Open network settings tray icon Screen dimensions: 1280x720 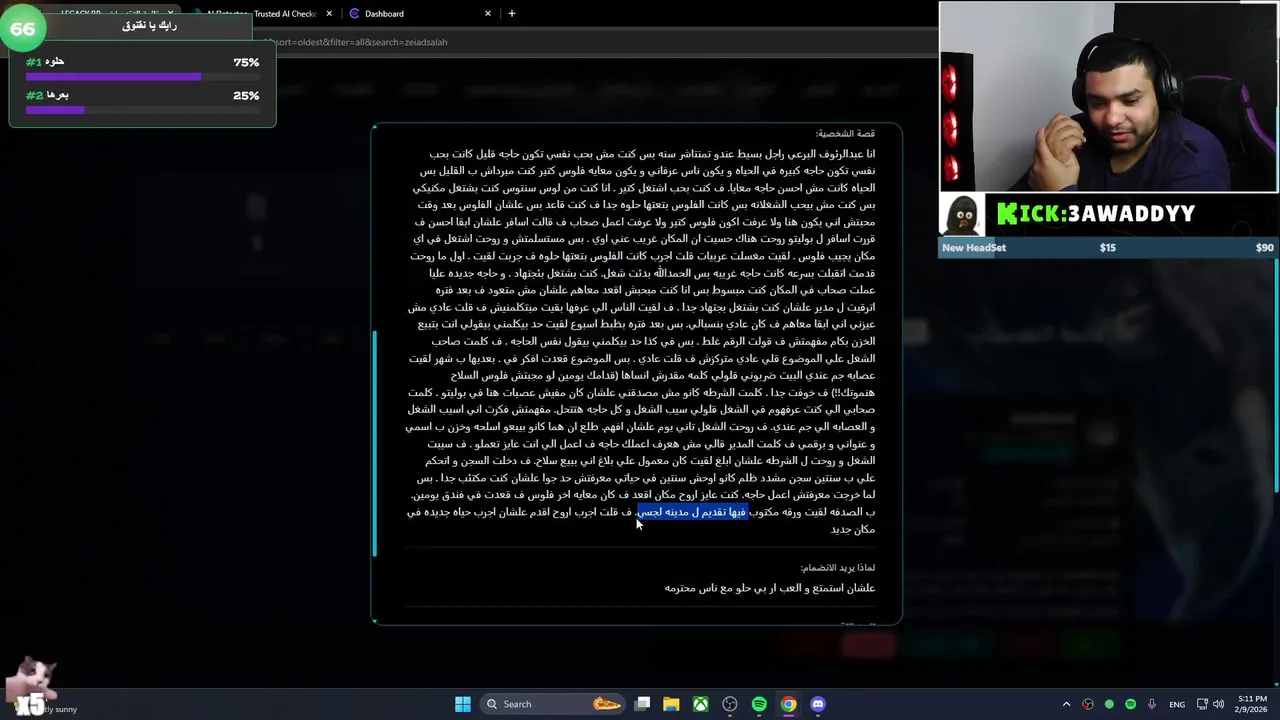pyautogui.click(x=1204, y=704)
